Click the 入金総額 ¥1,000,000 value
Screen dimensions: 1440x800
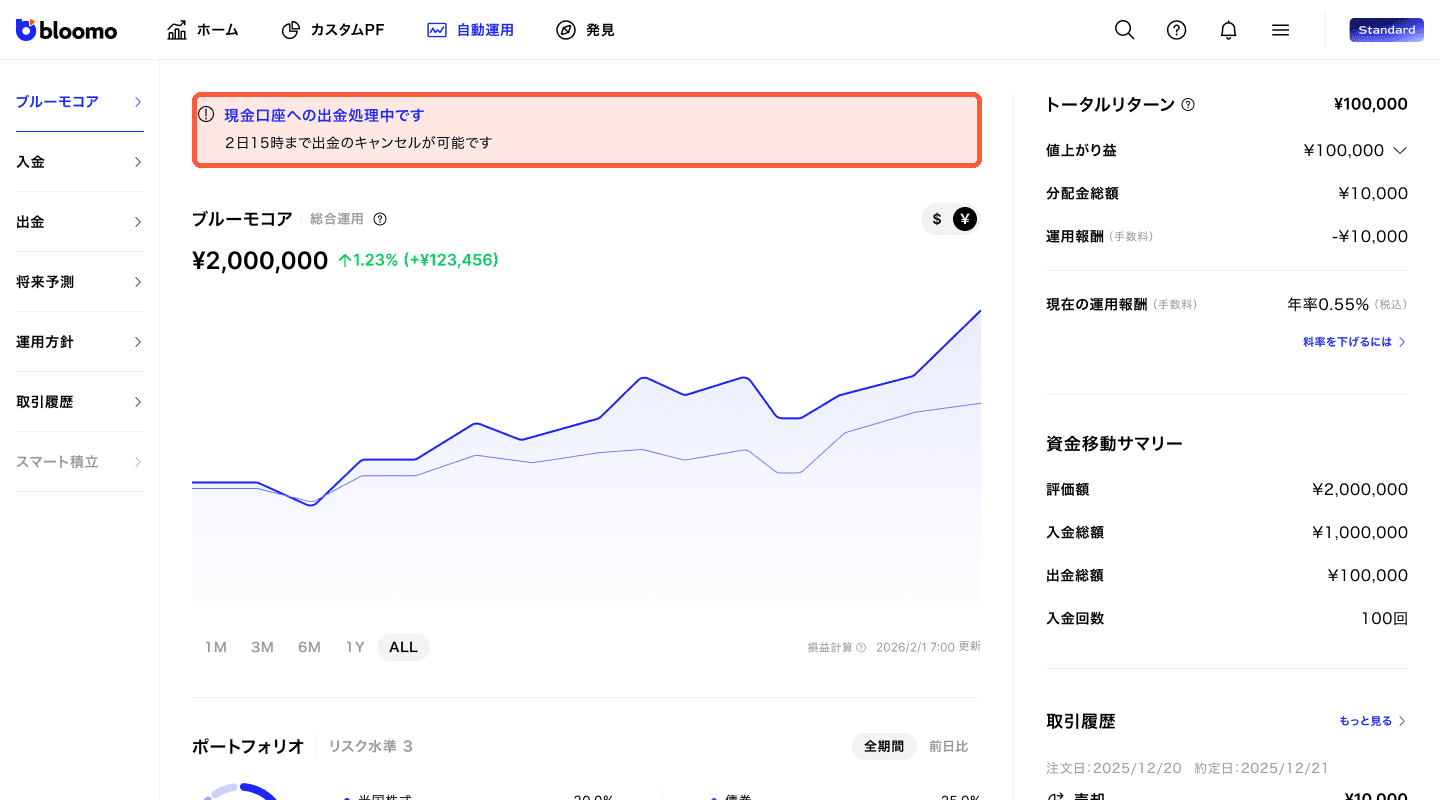coord(1360,533)
